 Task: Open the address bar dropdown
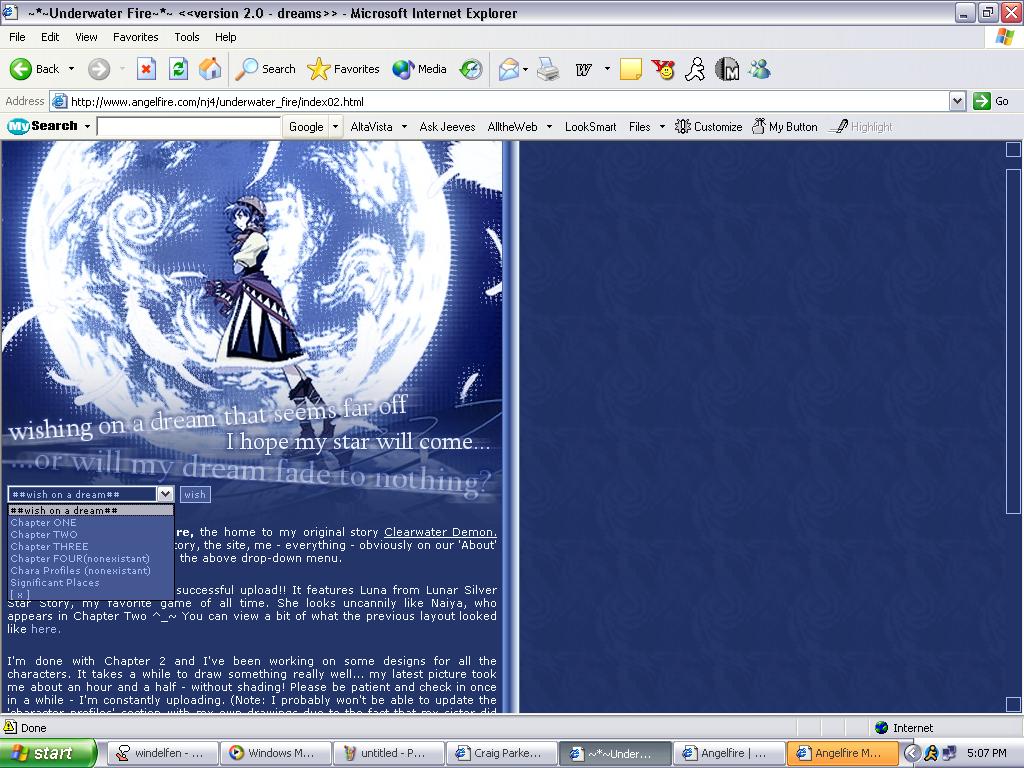(x=957, y=101)
